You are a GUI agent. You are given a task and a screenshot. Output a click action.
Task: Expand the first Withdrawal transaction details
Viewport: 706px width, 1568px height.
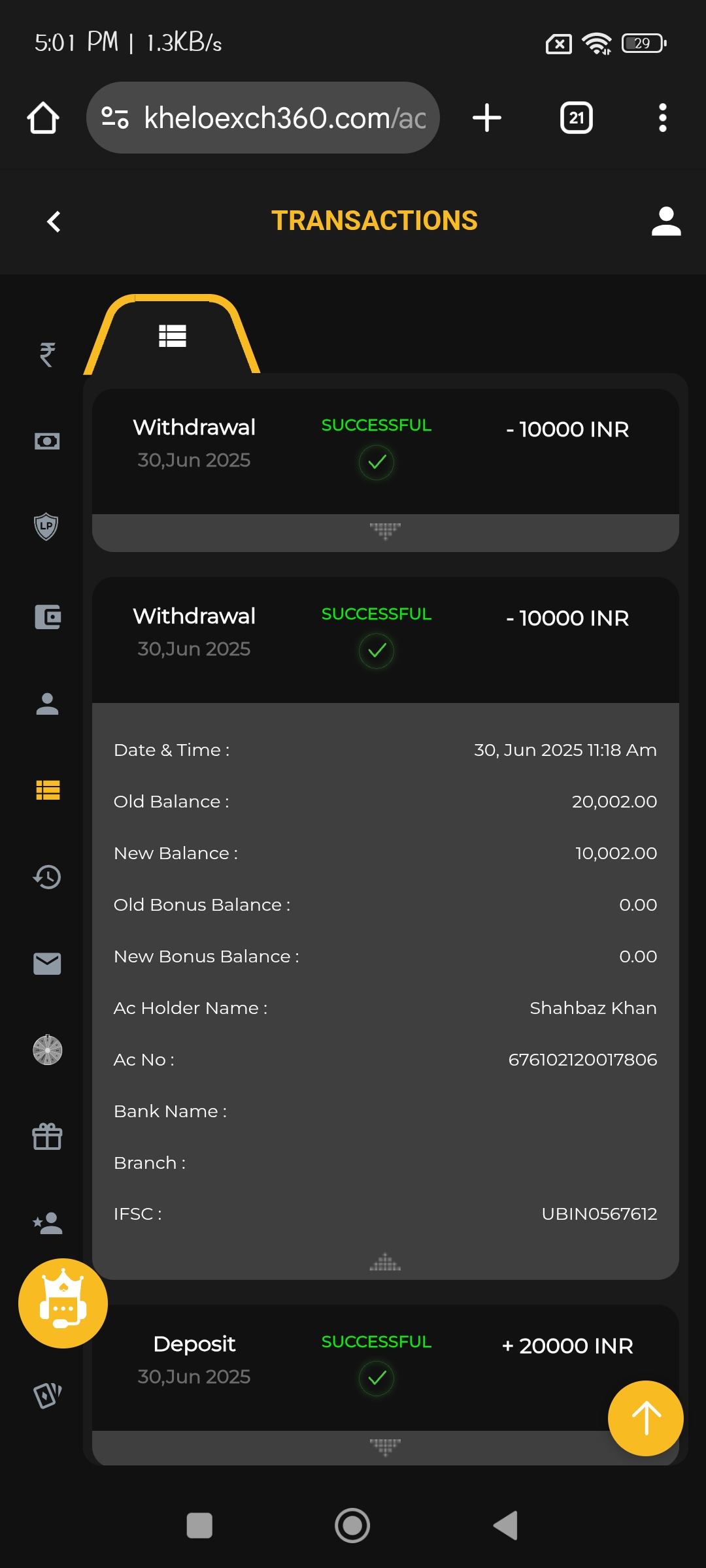pyautogui.click(x=385, y=532)
